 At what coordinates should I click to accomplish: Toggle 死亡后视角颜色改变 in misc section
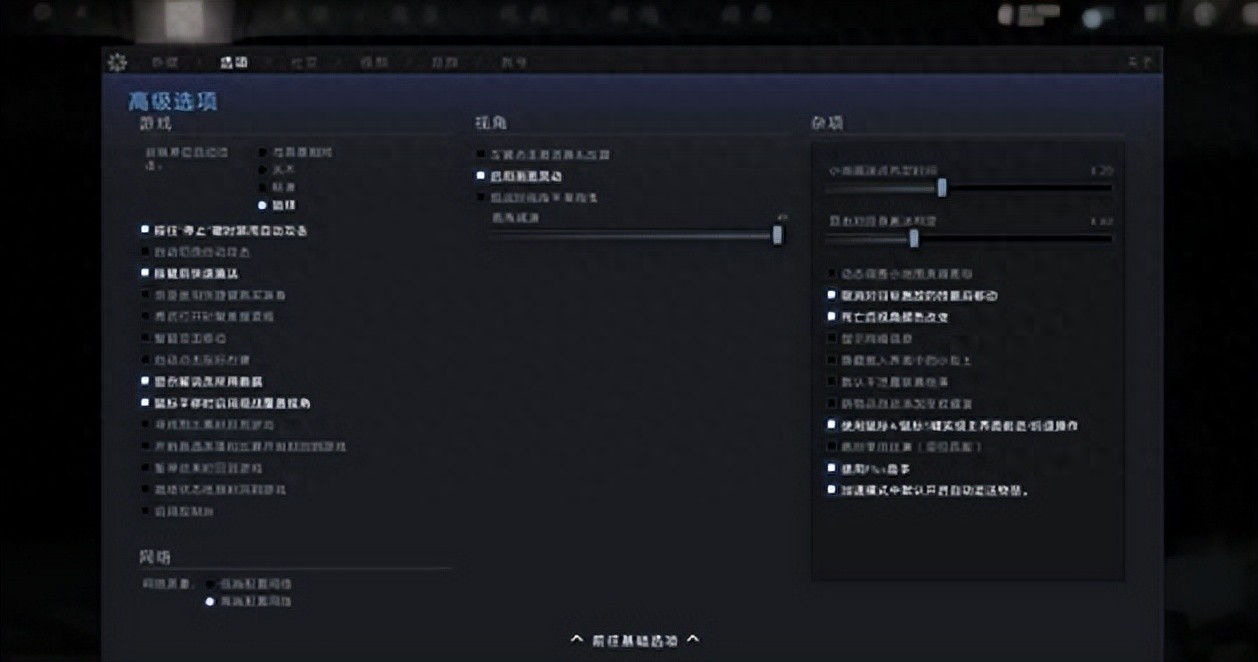(x=831, y=317)
